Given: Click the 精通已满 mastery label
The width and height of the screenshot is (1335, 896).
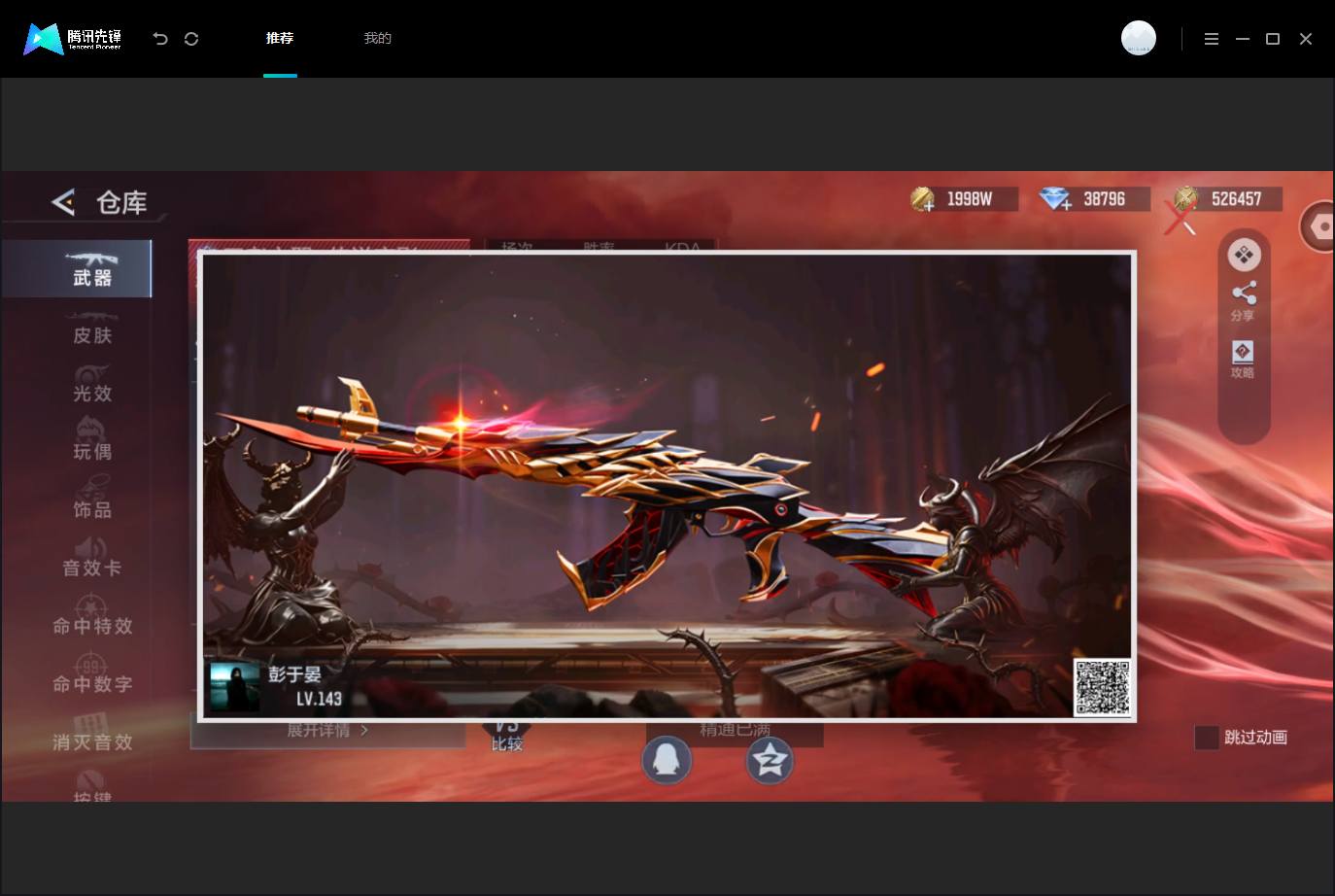Looking at the screenshot, I should click(x=735, y=730).
